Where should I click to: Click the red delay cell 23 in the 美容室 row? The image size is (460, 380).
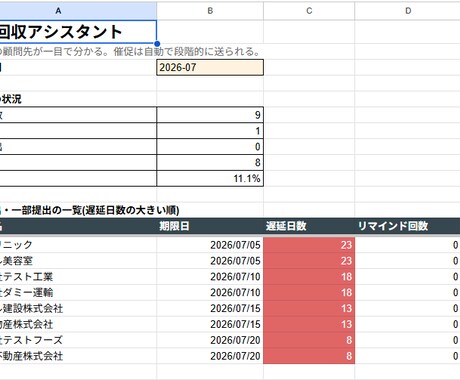(x=309, y=261)
